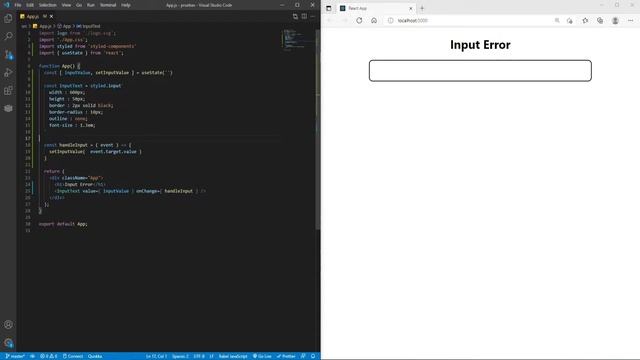The image size is (640, 360).
Task: Open the Manage gear menu in VS Code
Action: coord(8,343)
